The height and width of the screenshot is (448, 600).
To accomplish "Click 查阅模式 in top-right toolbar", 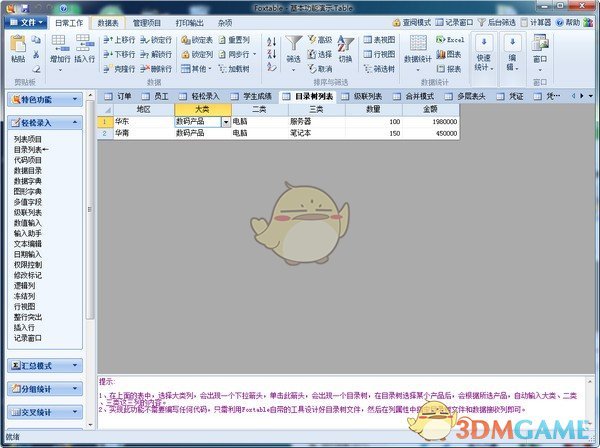I will (x=411, y=23).
